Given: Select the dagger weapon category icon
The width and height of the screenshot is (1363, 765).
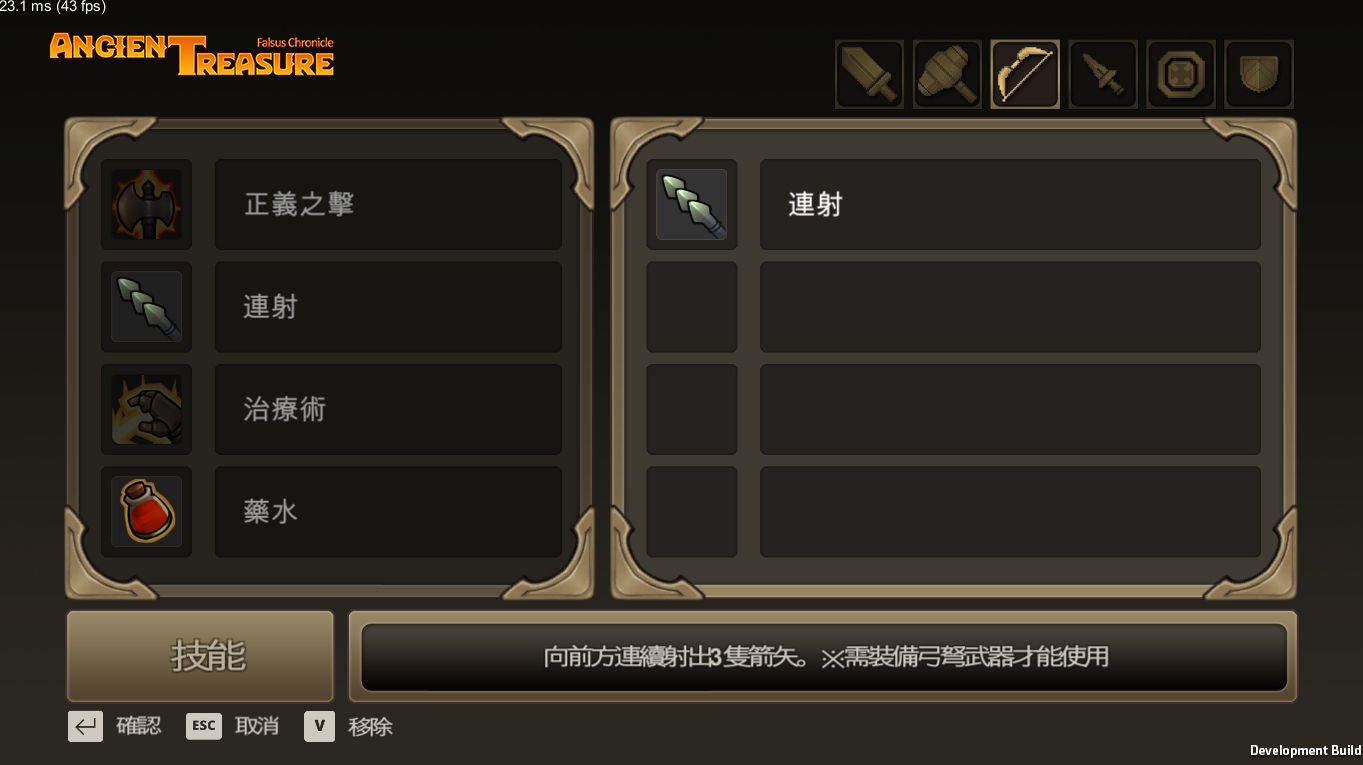Looking at the screenshot, I should pyautogui.click(x=1103, y=74).
